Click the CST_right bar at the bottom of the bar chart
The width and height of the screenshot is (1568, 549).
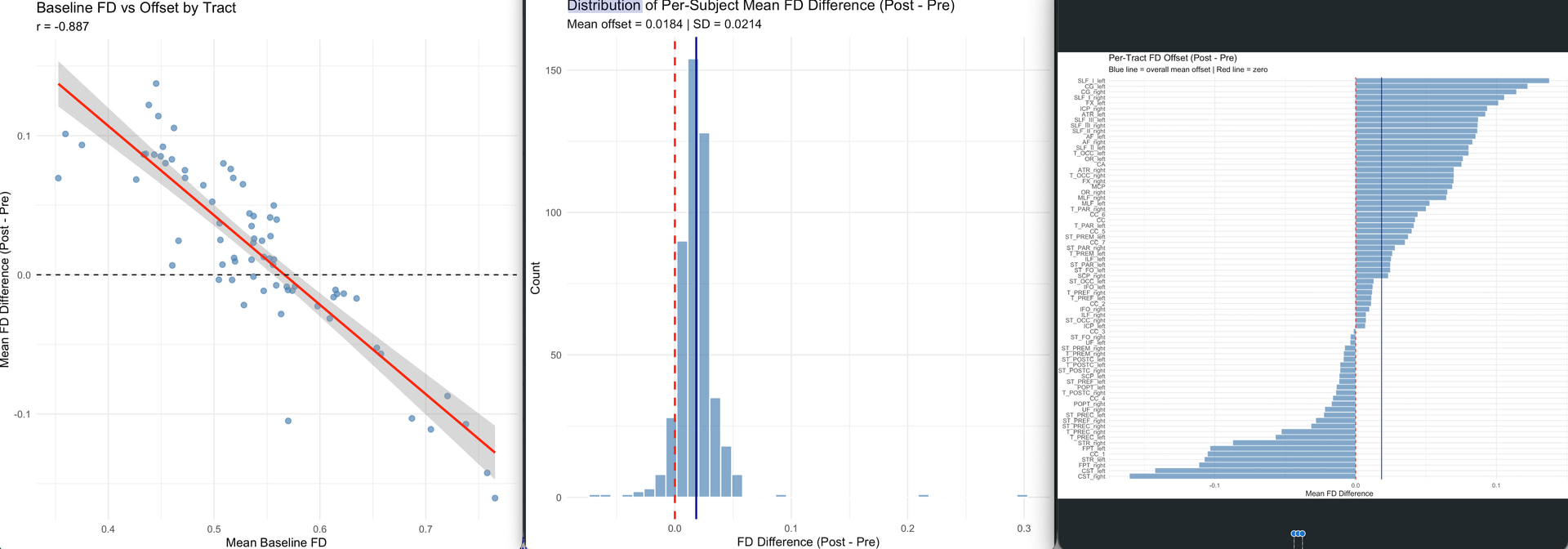click(x=1241, y=476)
